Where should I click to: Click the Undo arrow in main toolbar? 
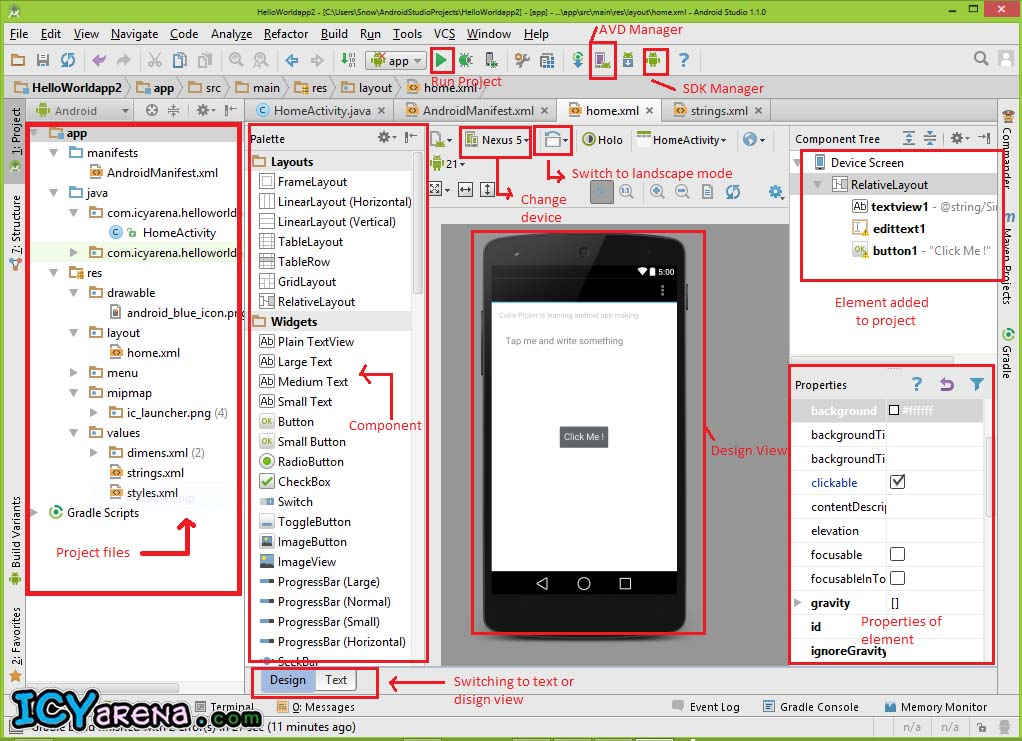97,60
